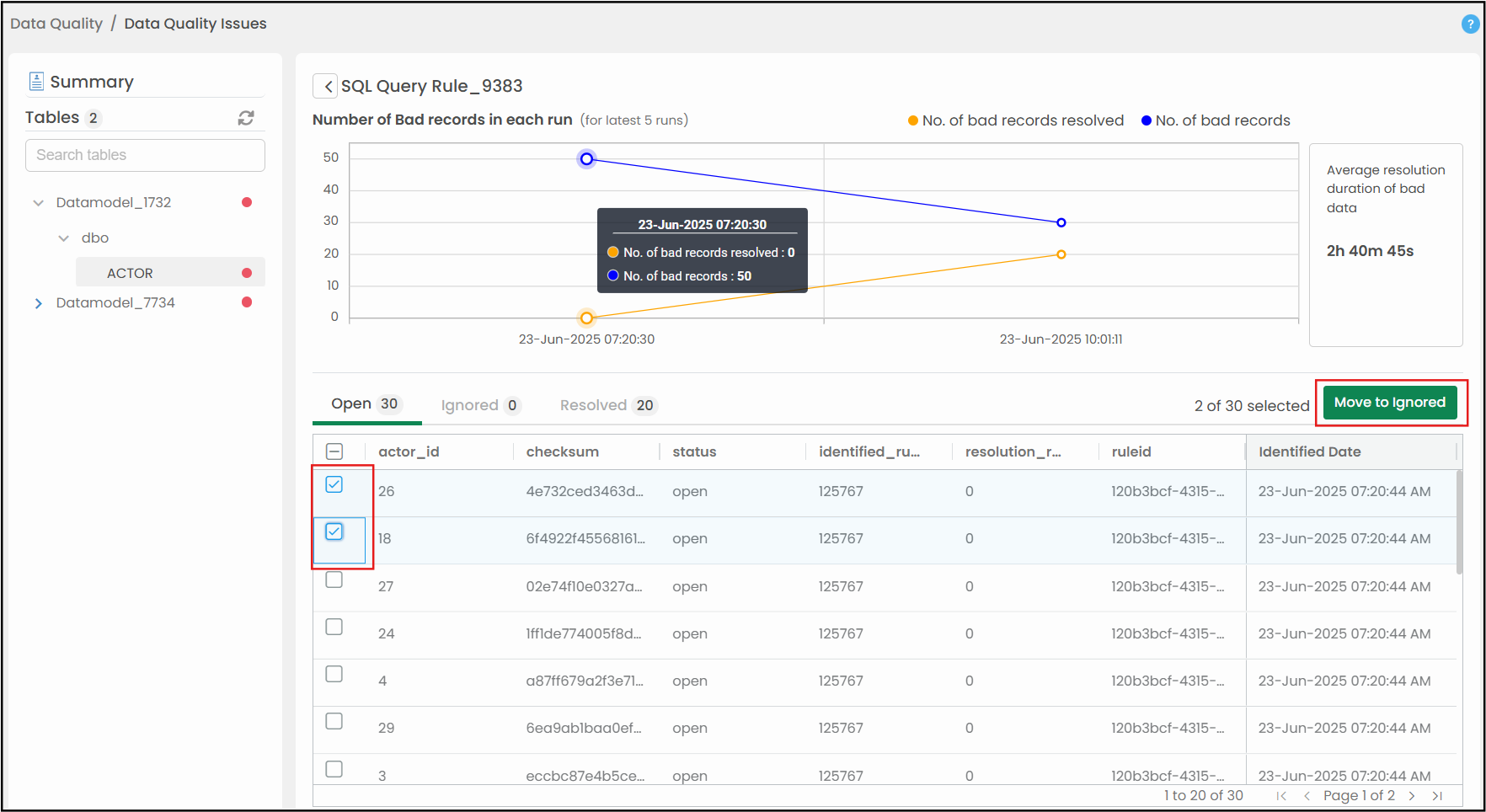Screen dimensions: 1486x812
Task: Click into the Search tables field
Action: click(x=145, y=155)
